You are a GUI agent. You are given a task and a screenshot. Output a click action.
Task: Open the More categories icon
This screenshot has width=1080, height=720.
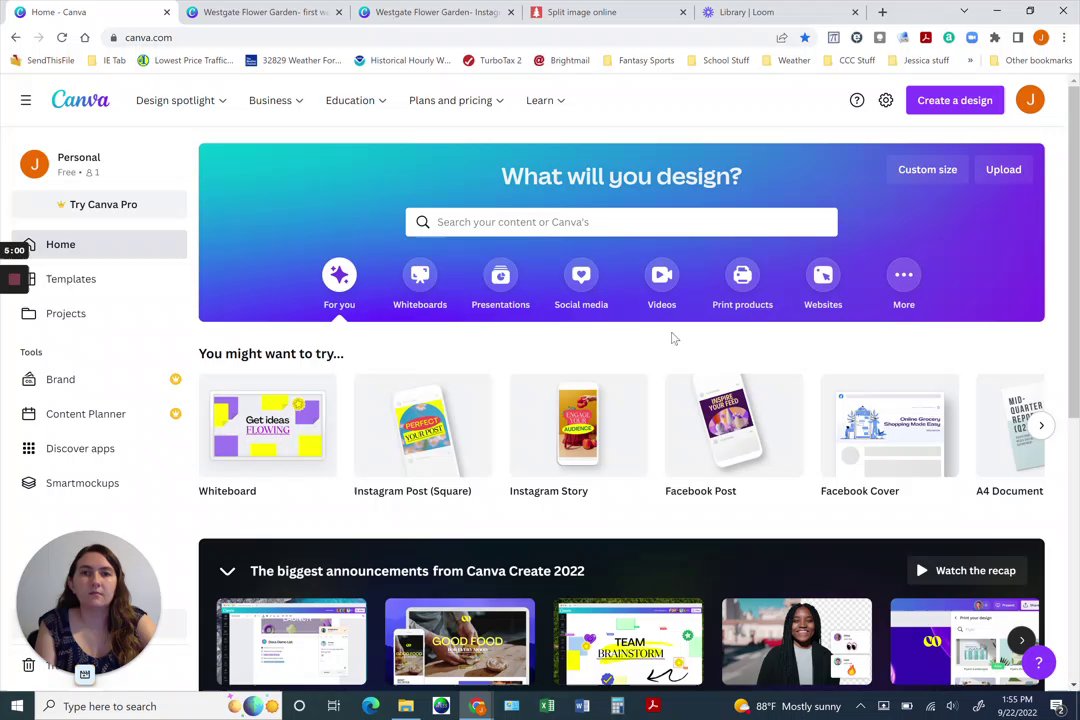[x=904, y=275]
